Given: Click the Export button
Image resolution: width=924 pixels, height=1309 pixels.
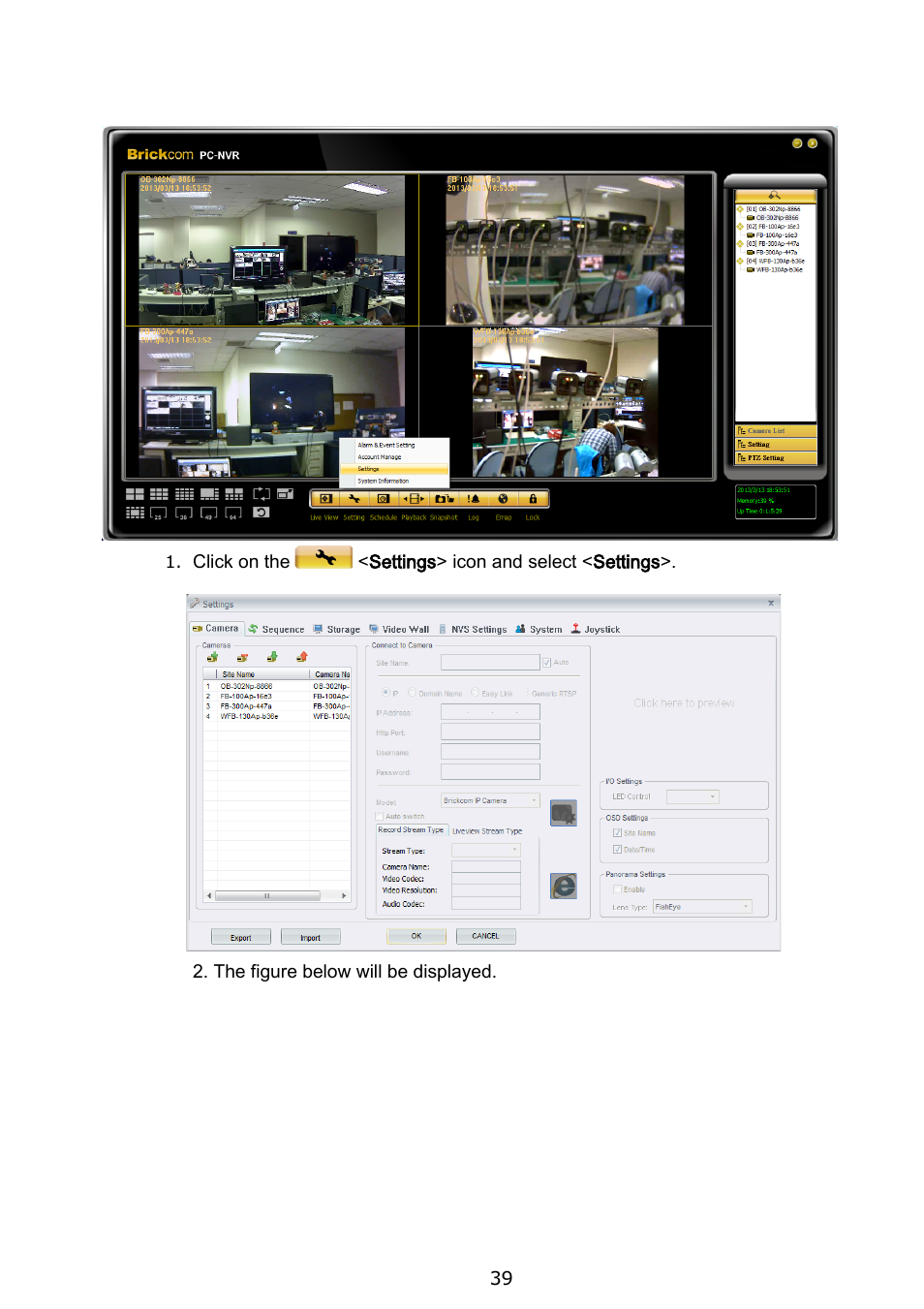Looking at the screenshot, I should click(241, 937).
